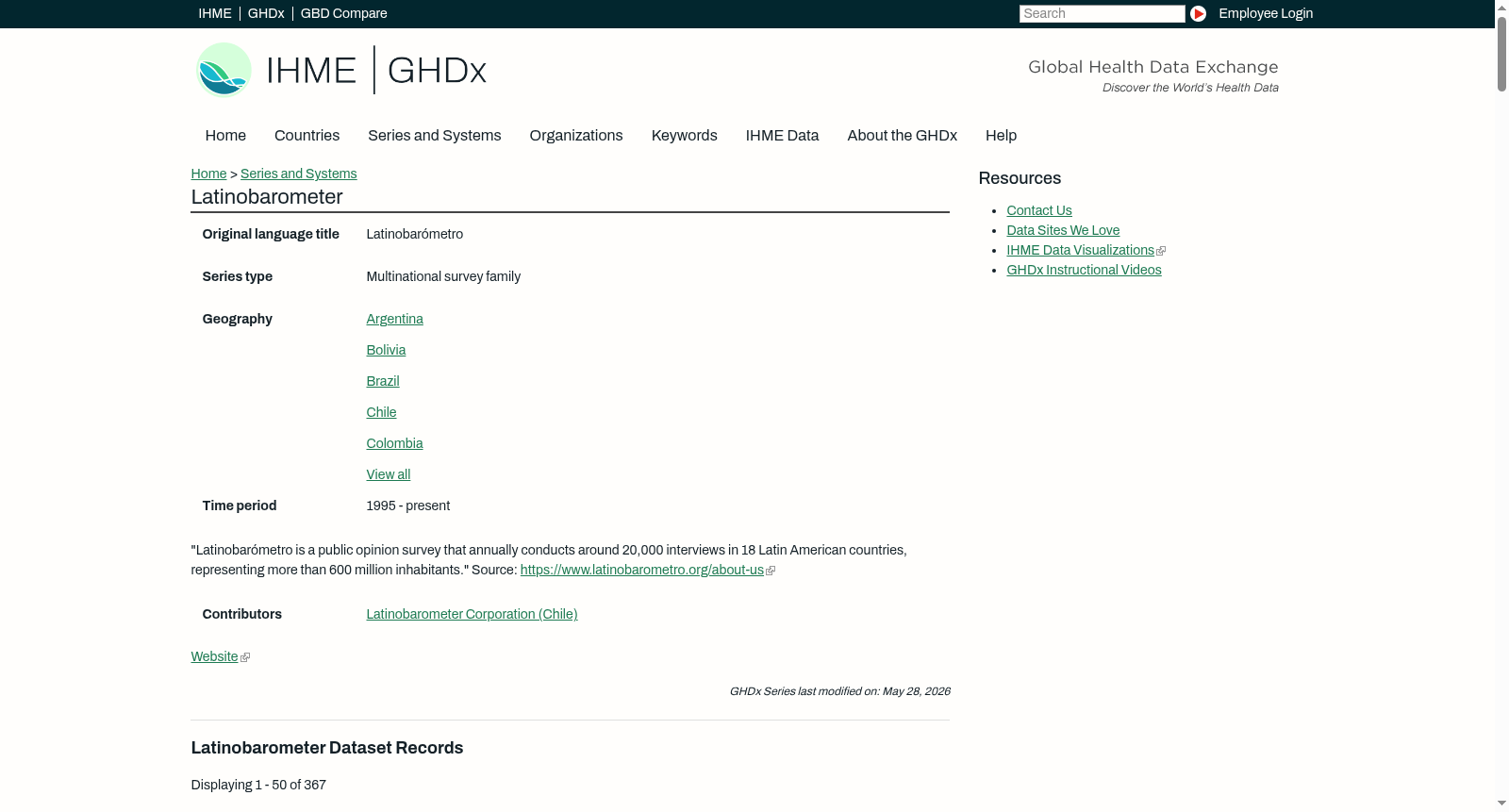Open IHME link in top bar
Viewport: 1509px width, 812px height.
[215, 13]
